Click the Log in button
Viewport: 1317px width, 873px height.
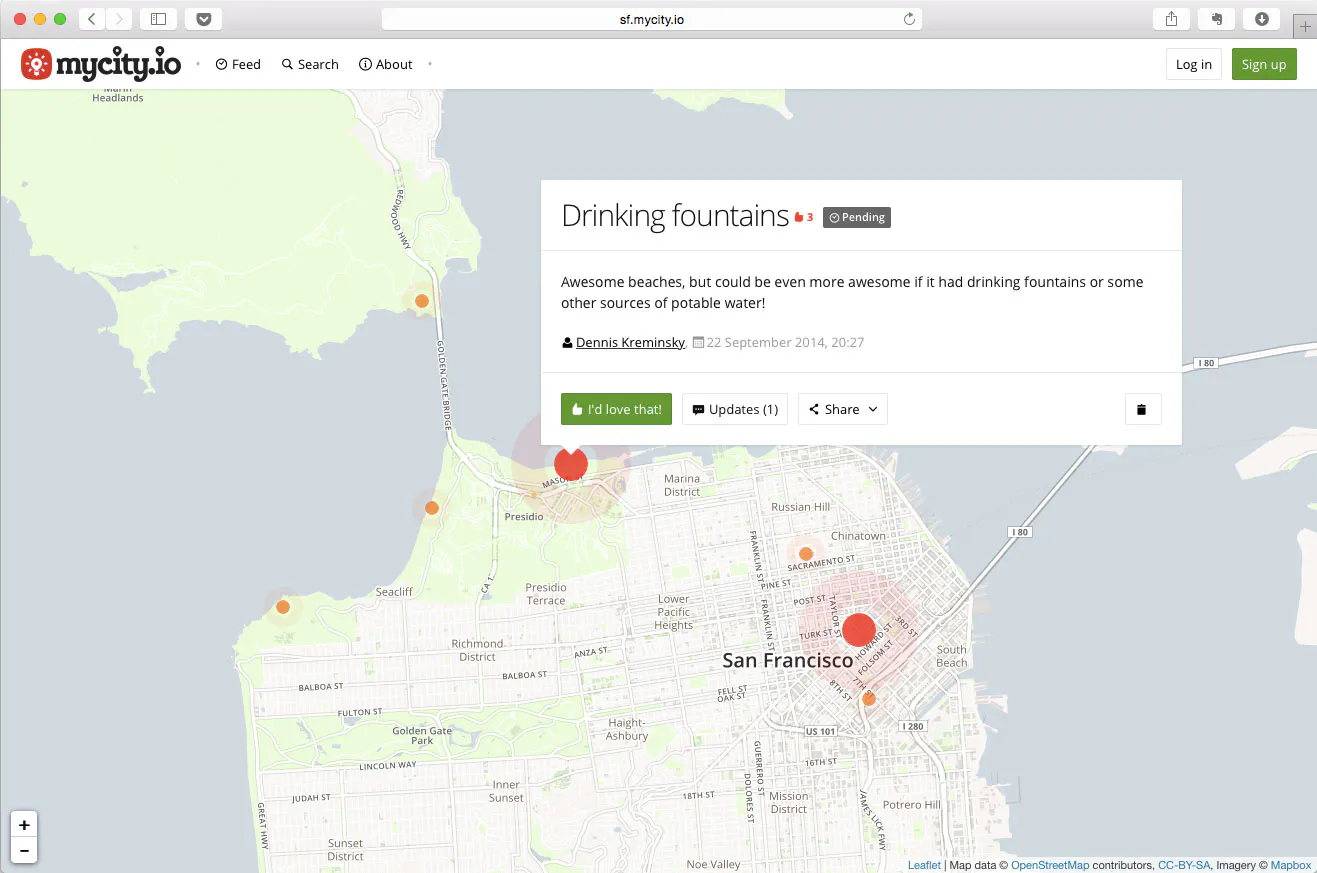click(x=1194, y=64)
